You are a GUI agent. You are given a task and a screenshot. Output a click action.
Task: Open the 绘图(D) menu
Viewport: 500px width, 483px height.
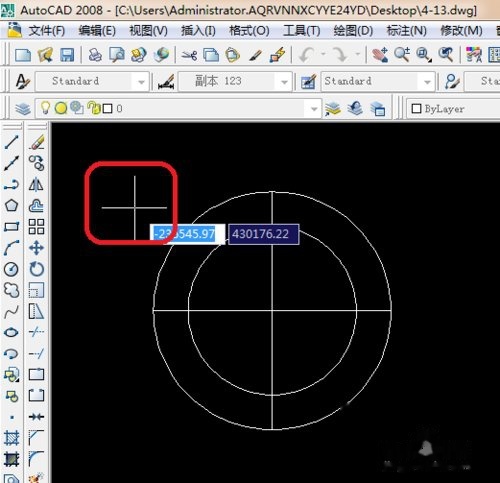tap(353, 31)
